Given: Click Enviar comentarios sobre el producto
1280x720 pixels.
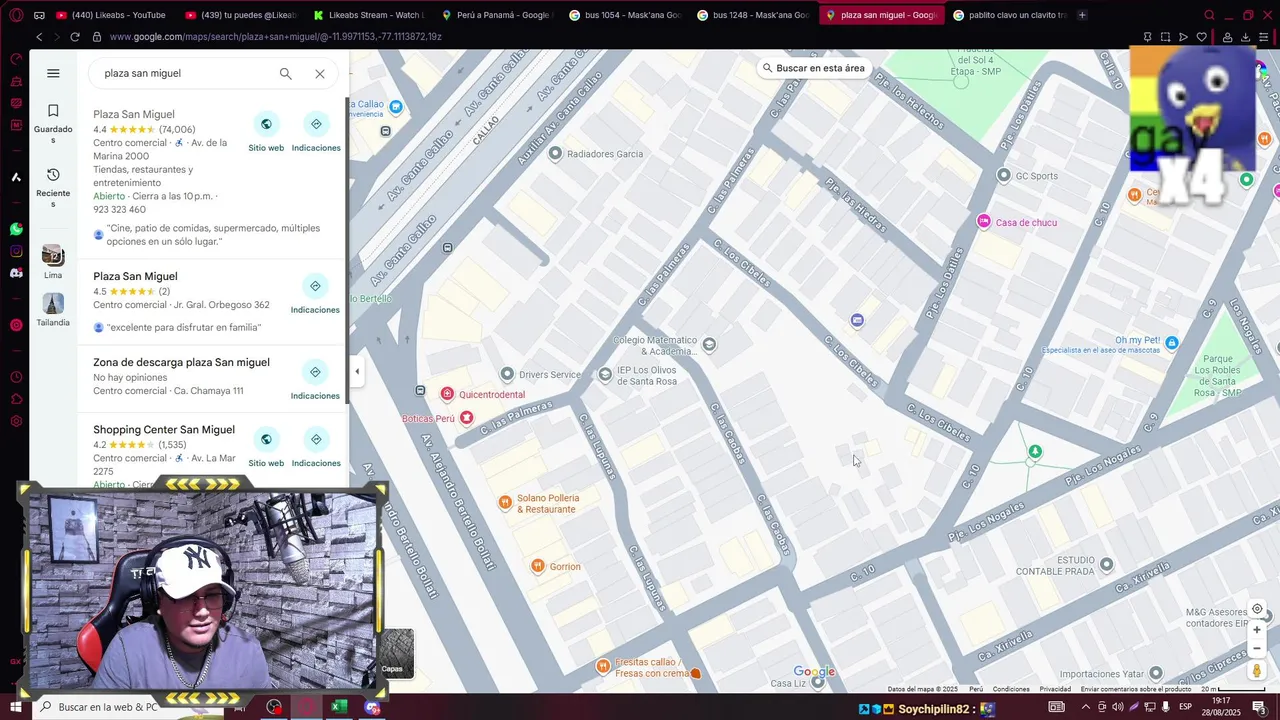Looking at the screenshot, I should (x=1136, y=689).
